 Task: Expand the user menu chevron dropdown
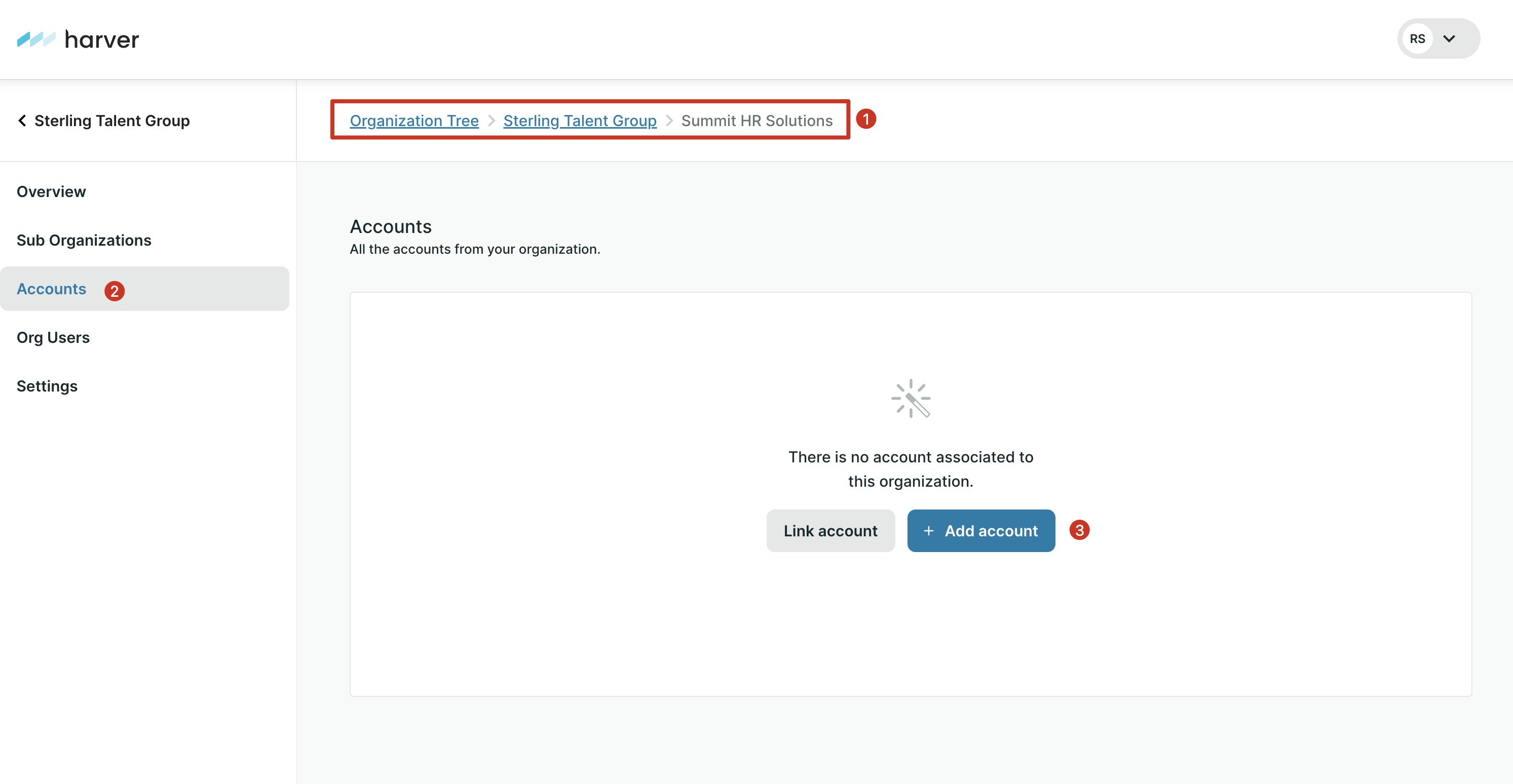click(x=1449, y=39)
